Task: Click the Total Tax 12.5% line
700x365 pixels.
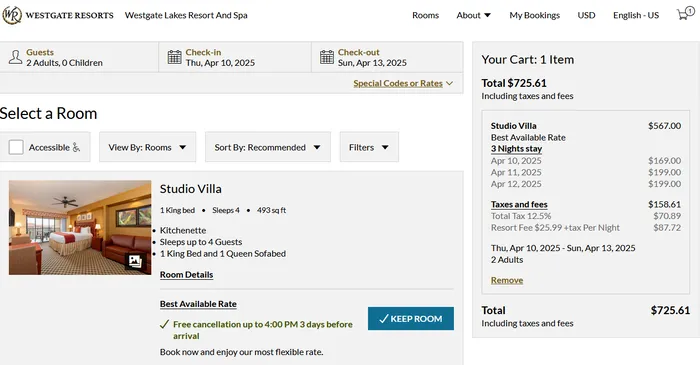Action: (586, 216)
